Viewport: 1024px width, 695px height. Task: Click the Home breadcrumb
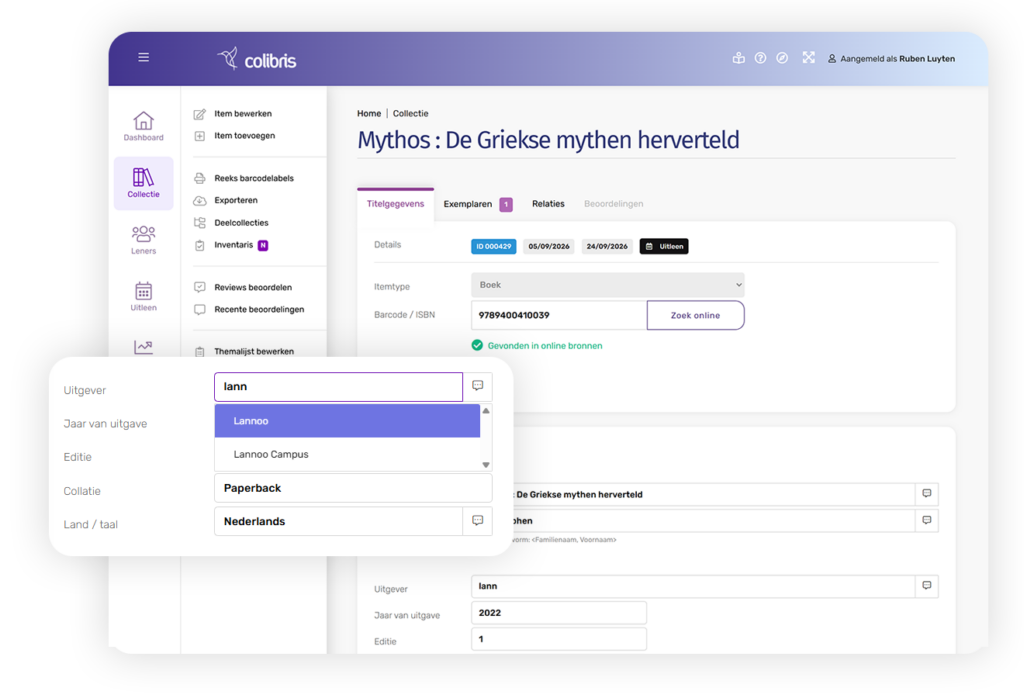pos(369,114)
